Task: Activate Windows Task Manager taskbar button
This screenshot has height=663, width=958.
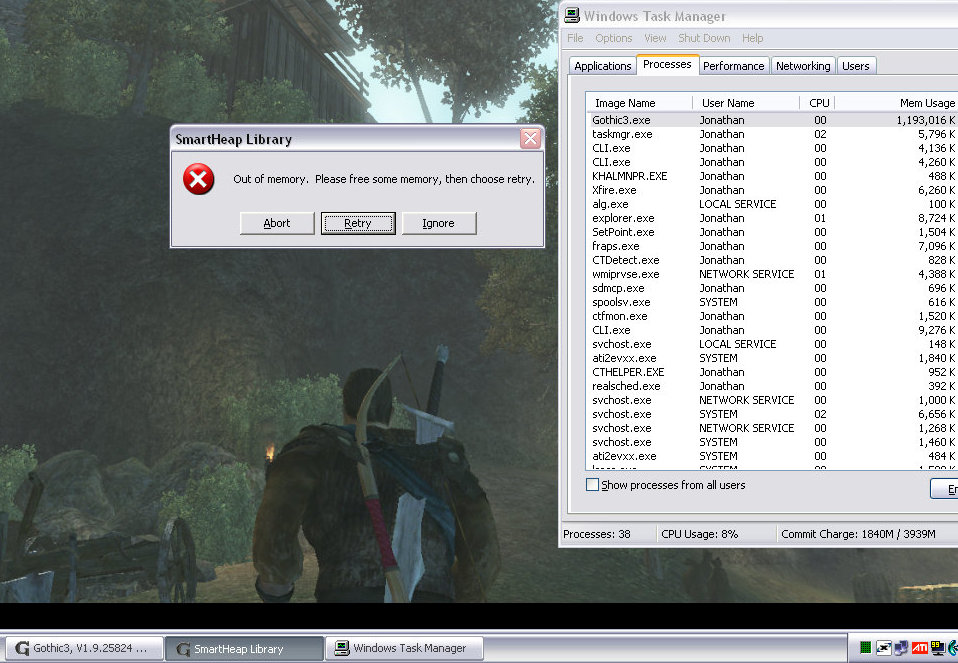Action: click(x=404, y=648)
